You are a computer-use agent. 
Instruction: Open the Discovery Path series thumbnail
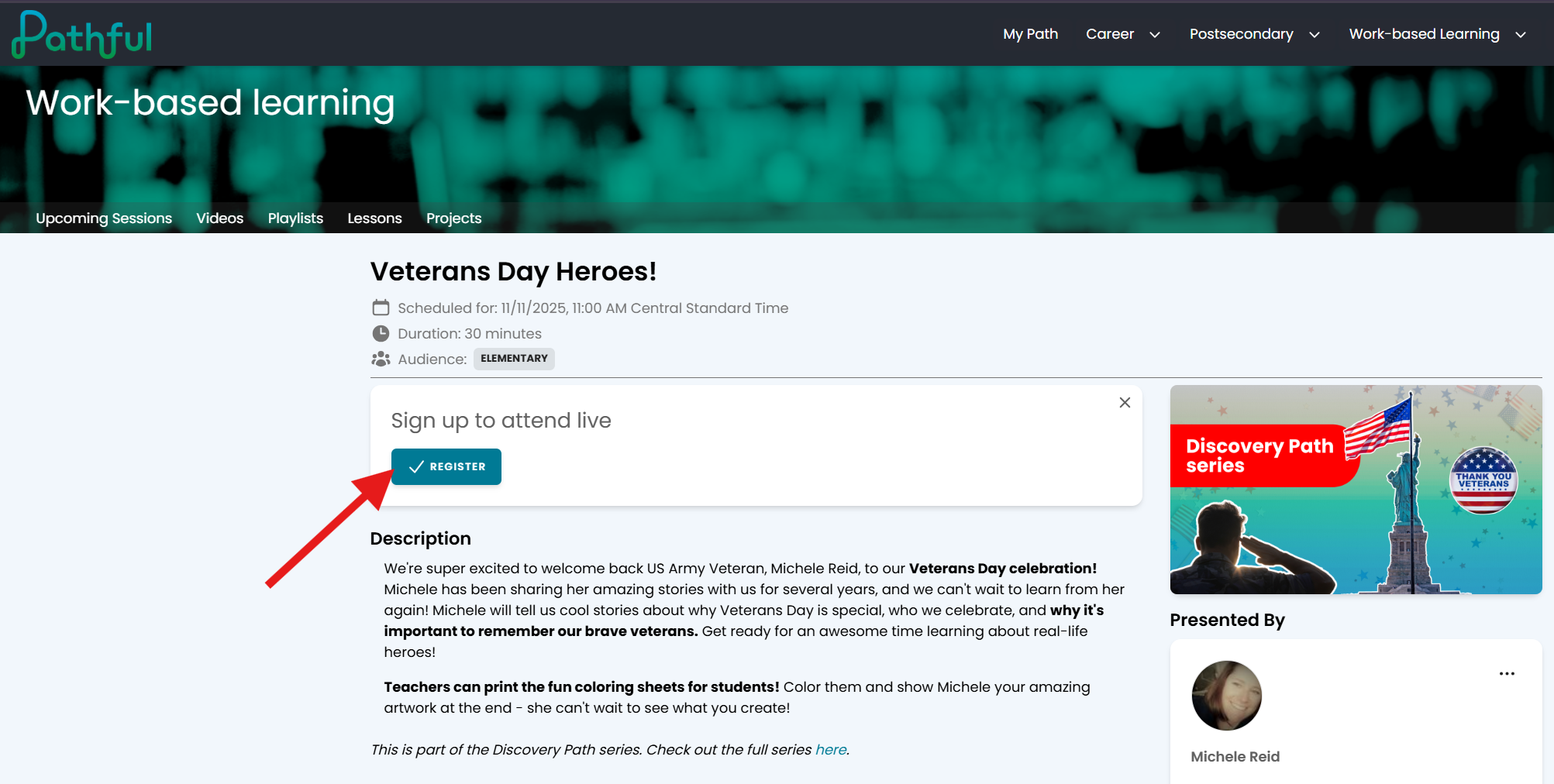click(x=1356, y=490)
